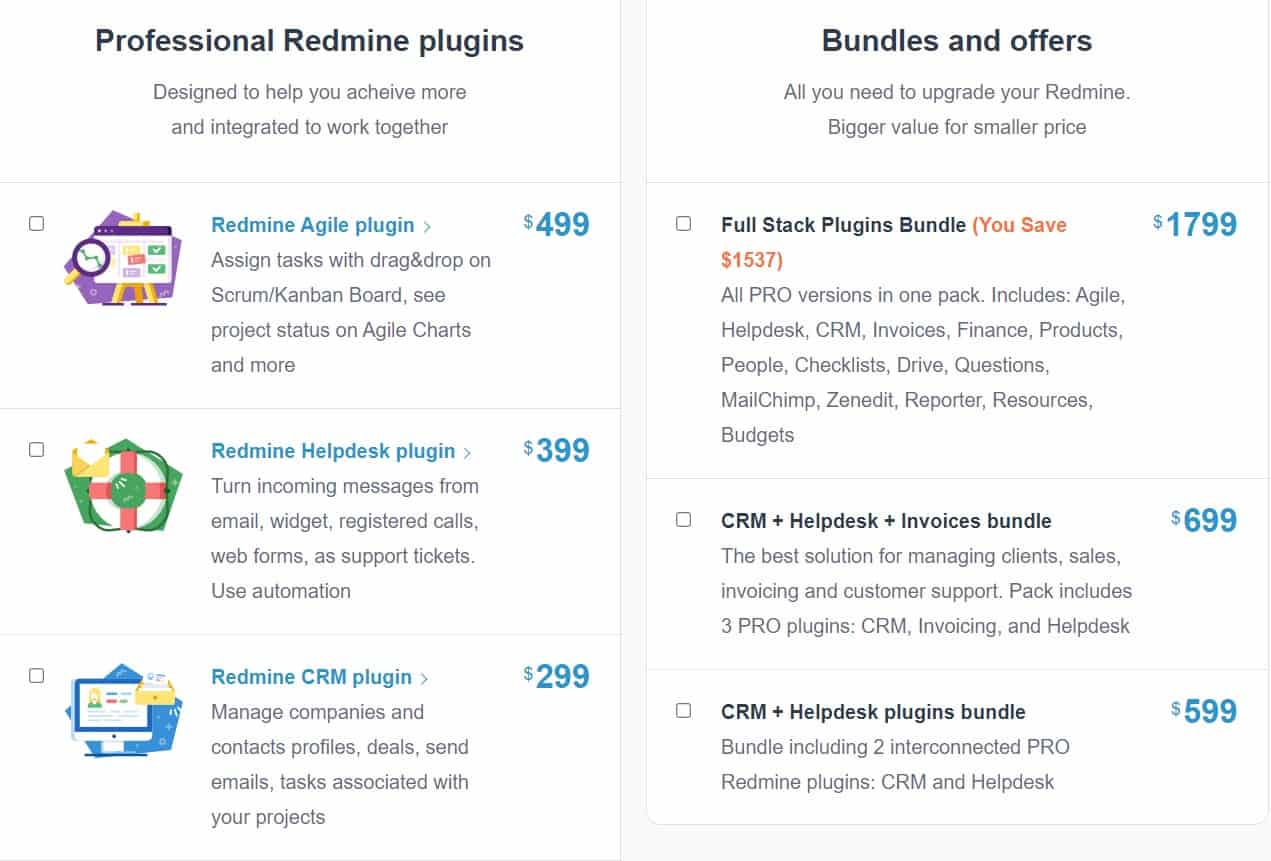The image size is (1271, 861).
Task: Click the Bundles and offers heading
Action: pos(956,41)
